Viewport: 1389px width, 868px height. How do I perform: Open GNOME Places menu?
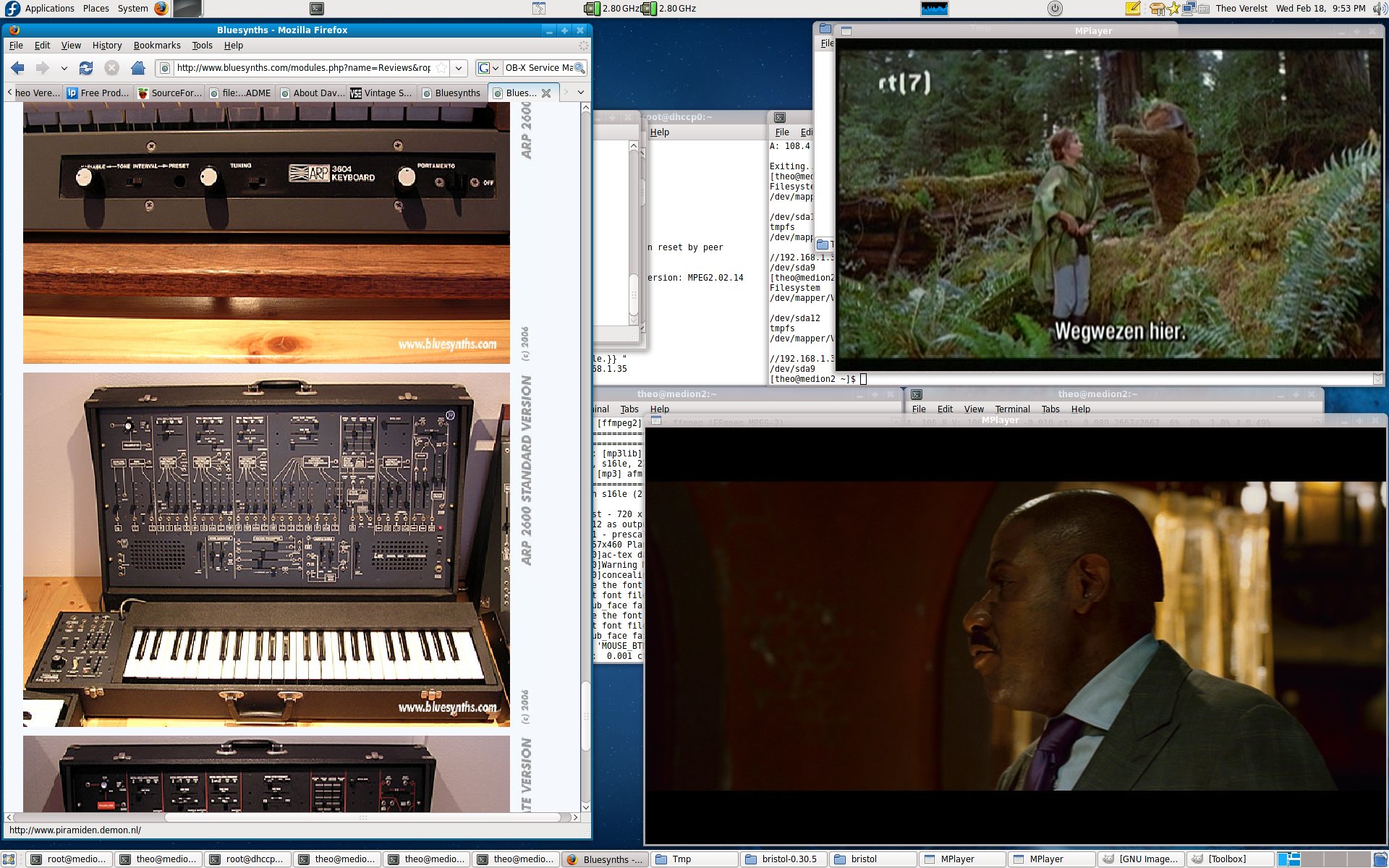pyautogui.click(x=95, y=9)
